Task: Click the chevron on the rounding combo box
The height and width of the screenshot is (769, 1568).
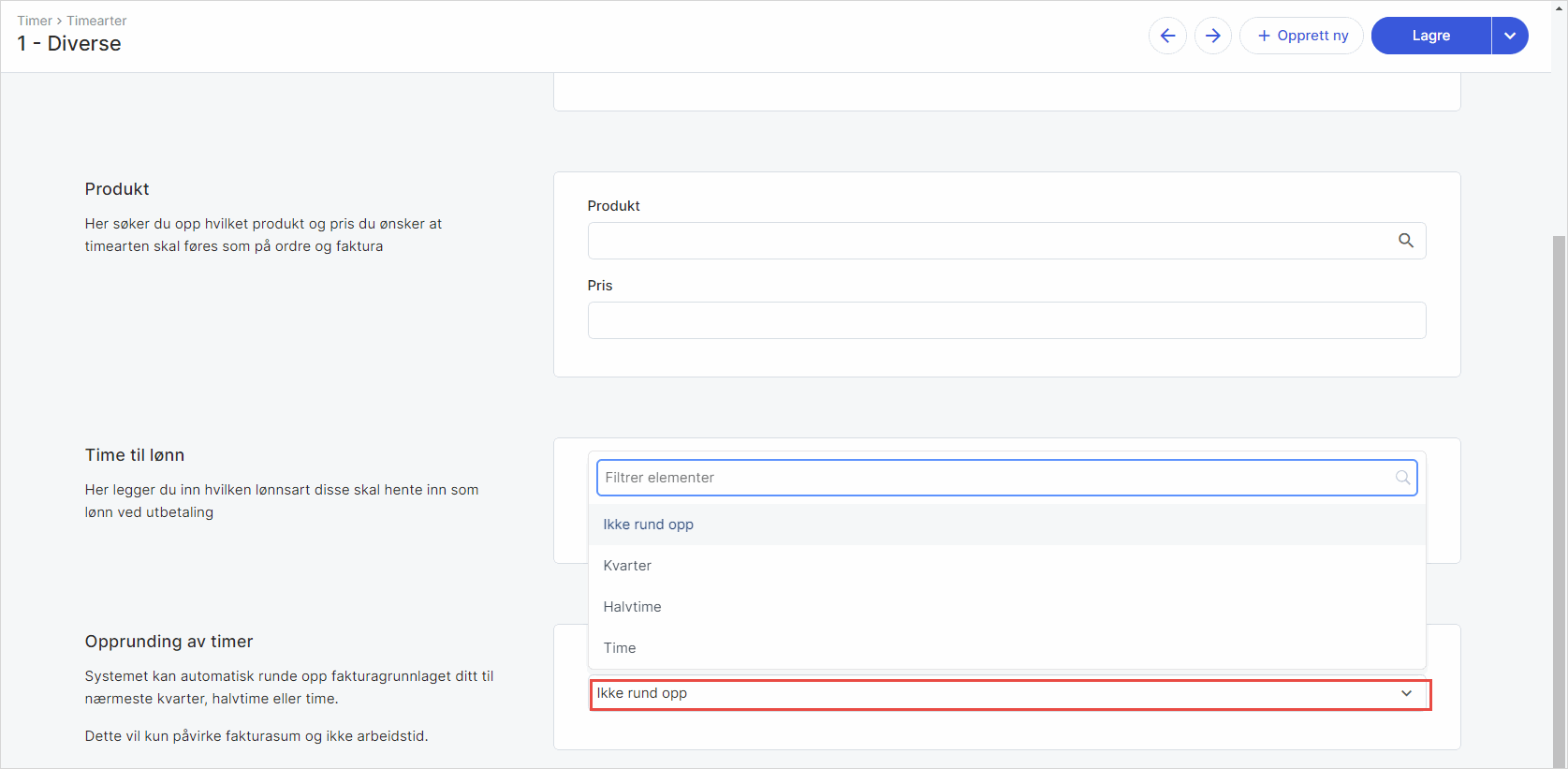Action: click(x=1406, y=694)
